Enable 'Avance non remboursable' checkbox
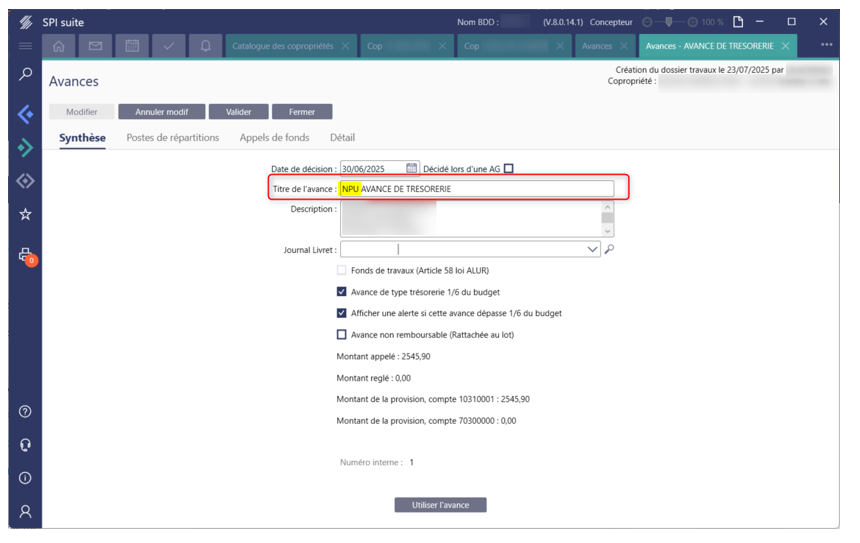Viewport: 860px width, 543px height. (342, 334)
